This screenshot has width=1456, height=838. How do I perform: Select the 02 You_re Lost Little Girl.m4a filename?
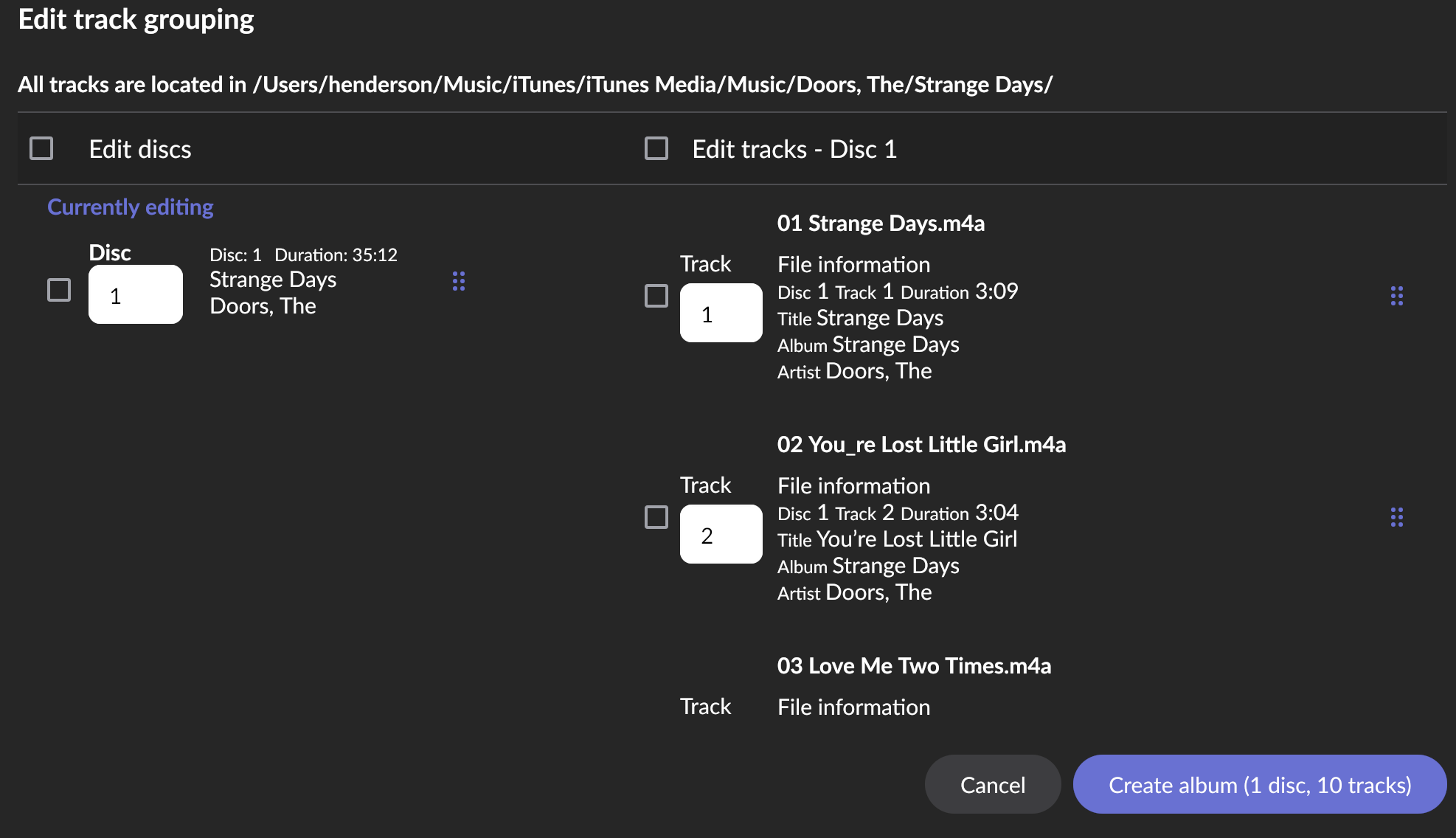point(921,444)
